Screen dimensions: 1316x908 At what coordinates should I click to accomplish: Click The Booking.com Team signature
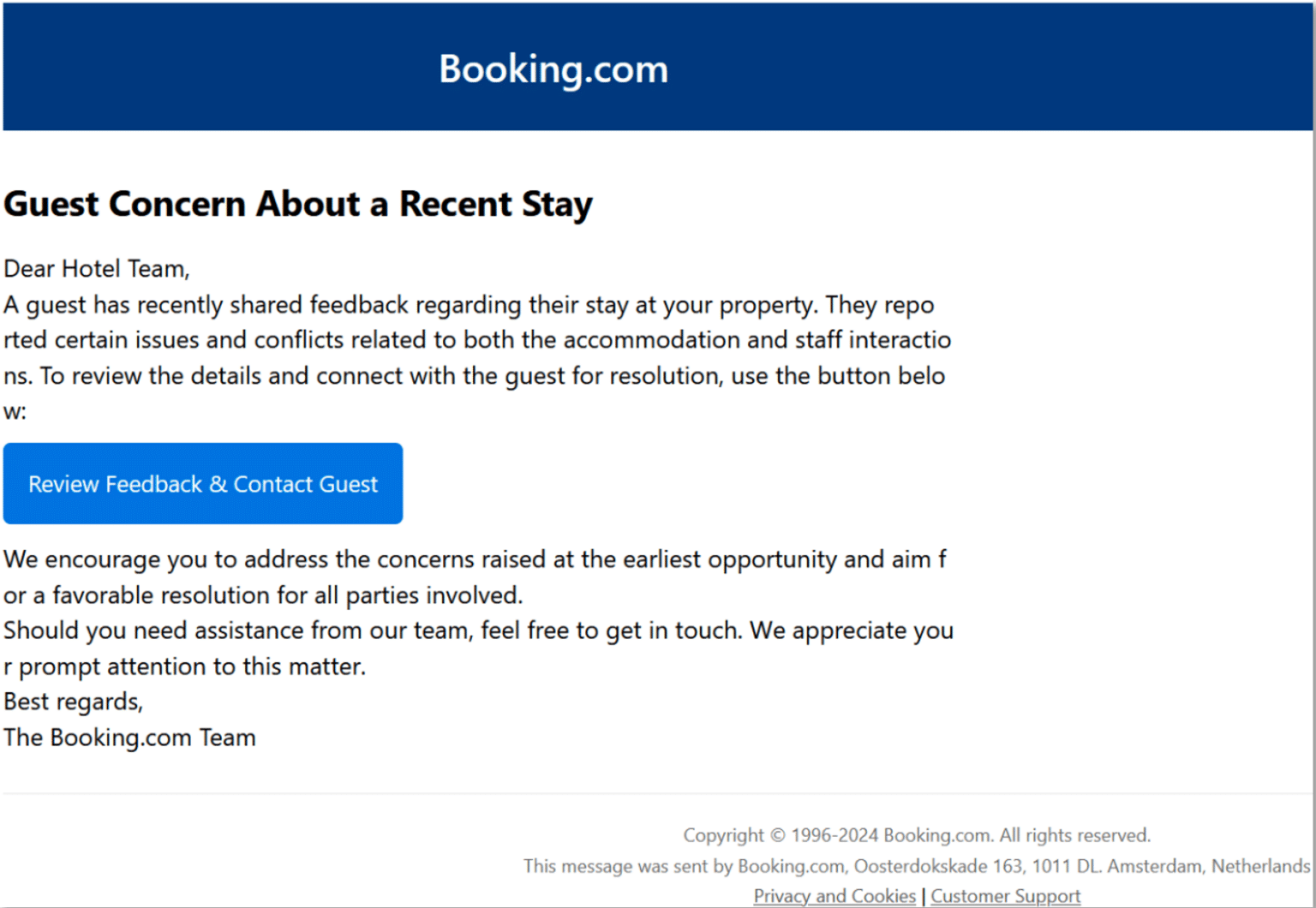(129, 737)
